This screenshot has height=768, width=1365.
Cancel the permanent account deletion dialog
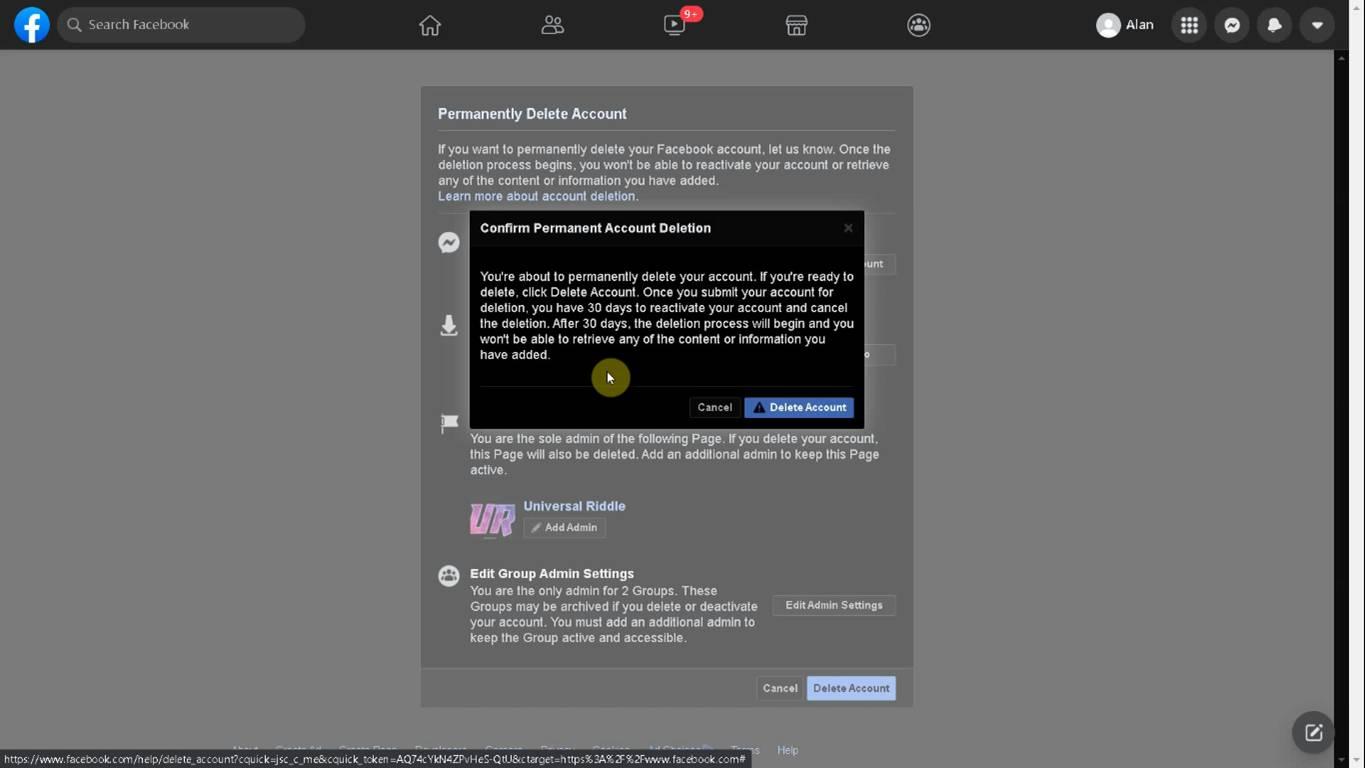point(713,407)
